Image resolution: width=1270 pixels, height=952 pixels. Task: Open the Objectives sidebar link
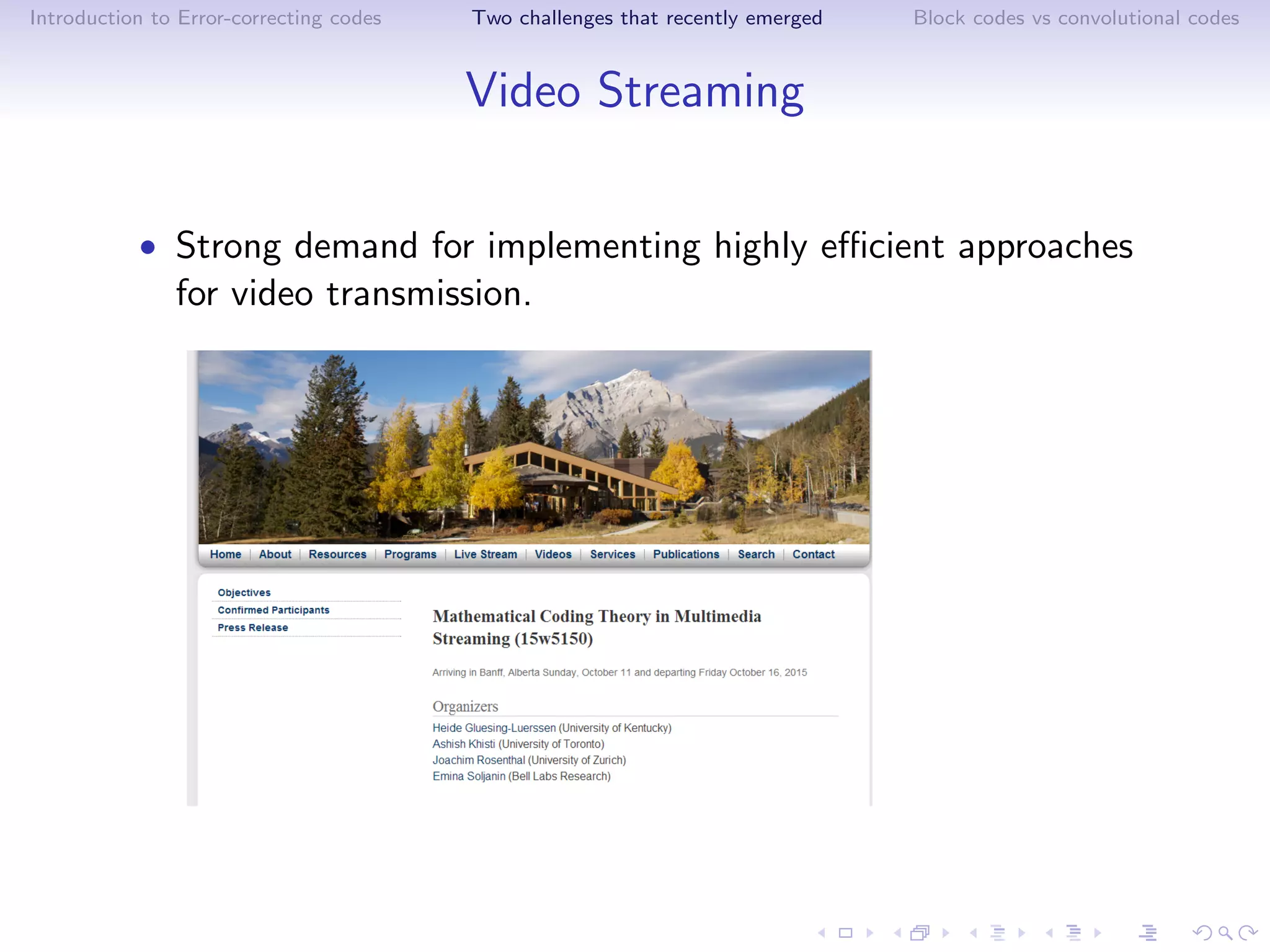pos(244,593)
